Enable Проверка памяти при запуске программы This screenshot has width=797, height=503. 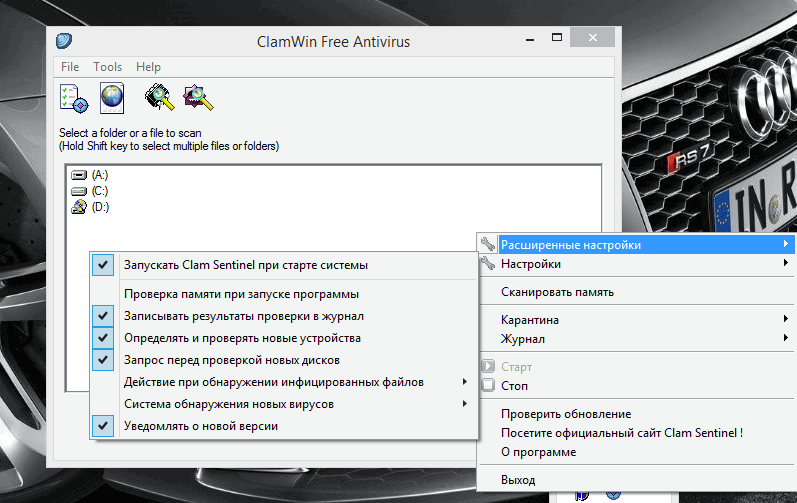[x=284, y=294]
